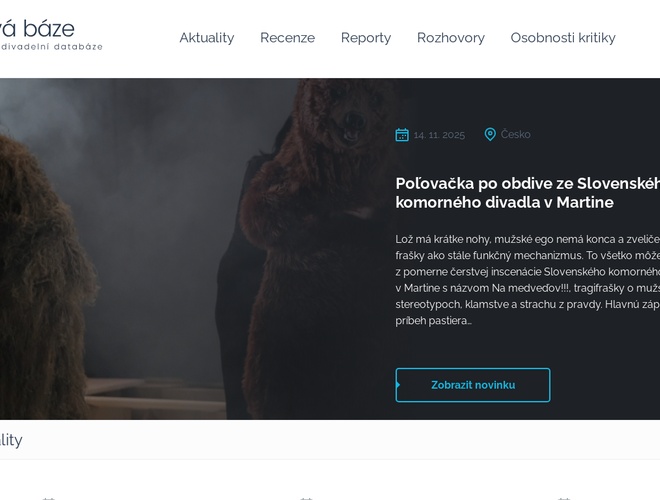Open the Rozhovory page
660x500 pixels.
point(450,38)
